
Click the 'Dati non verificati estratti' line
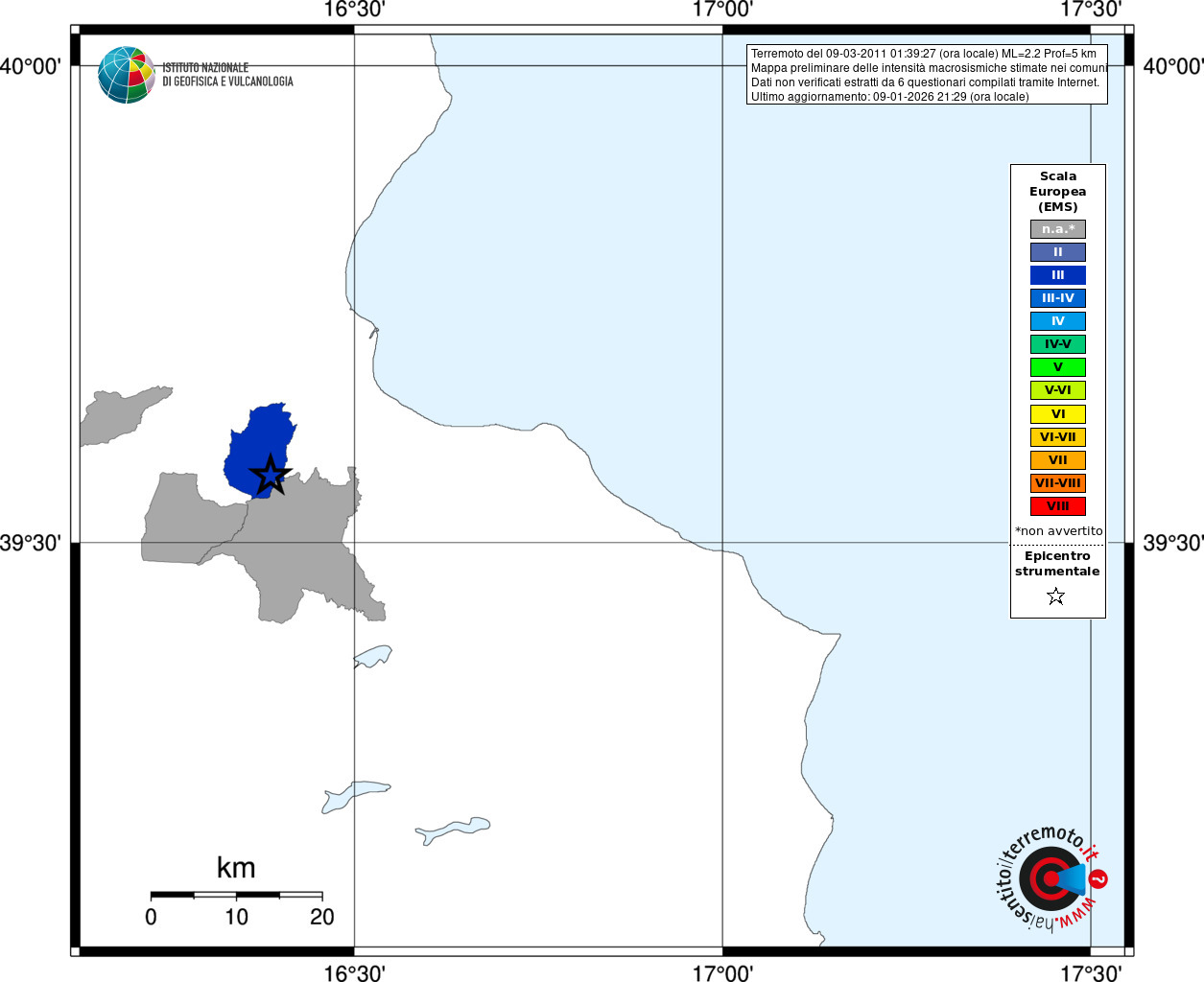(926, 82)
